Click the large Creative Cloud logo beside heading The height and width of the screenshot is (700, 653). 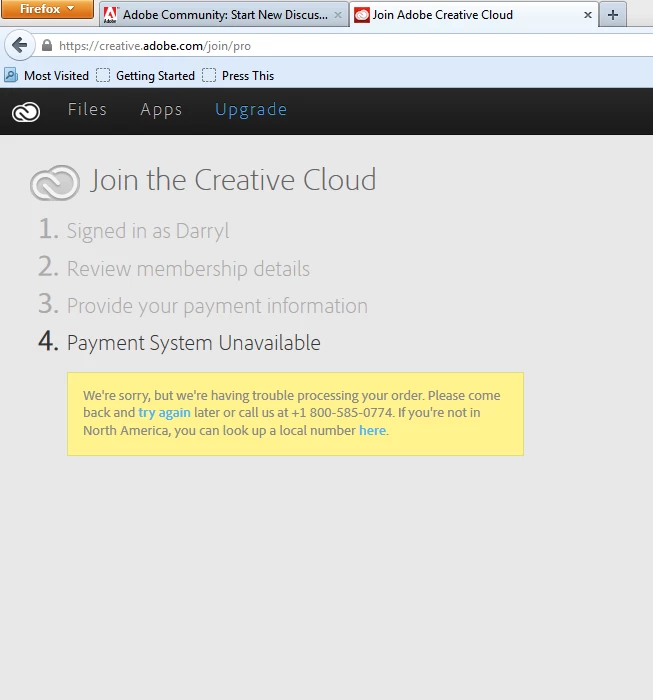[x=55, y=183]
